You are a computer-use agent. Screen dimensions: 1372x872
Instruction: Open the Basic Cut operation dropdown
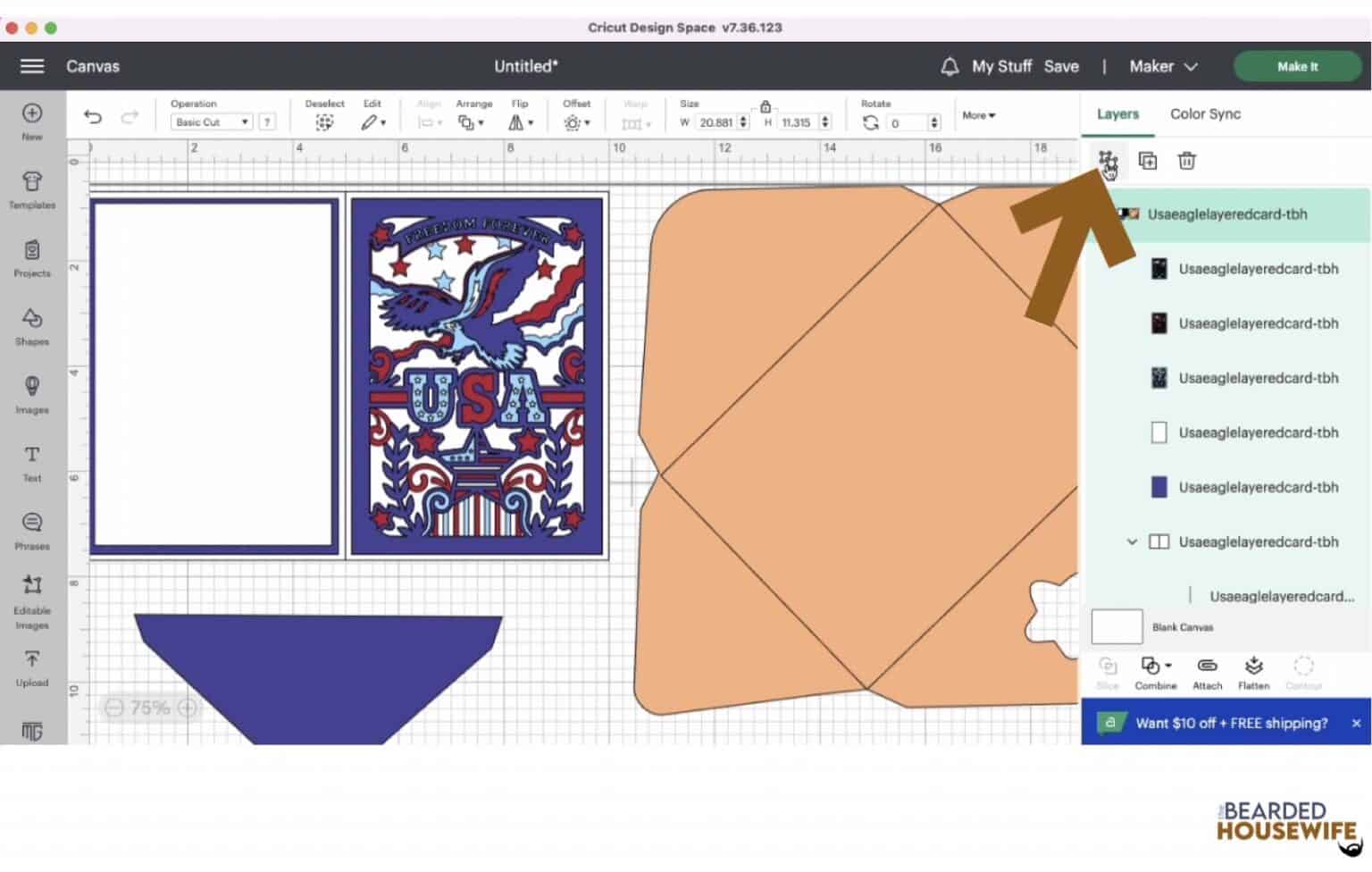coord(210,122)
